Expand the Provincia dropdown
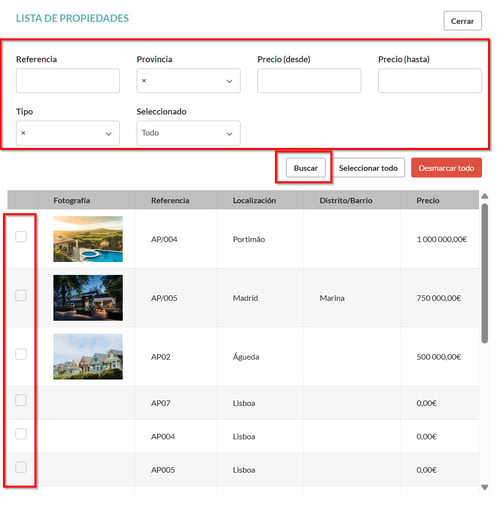 tap(229, 81)
